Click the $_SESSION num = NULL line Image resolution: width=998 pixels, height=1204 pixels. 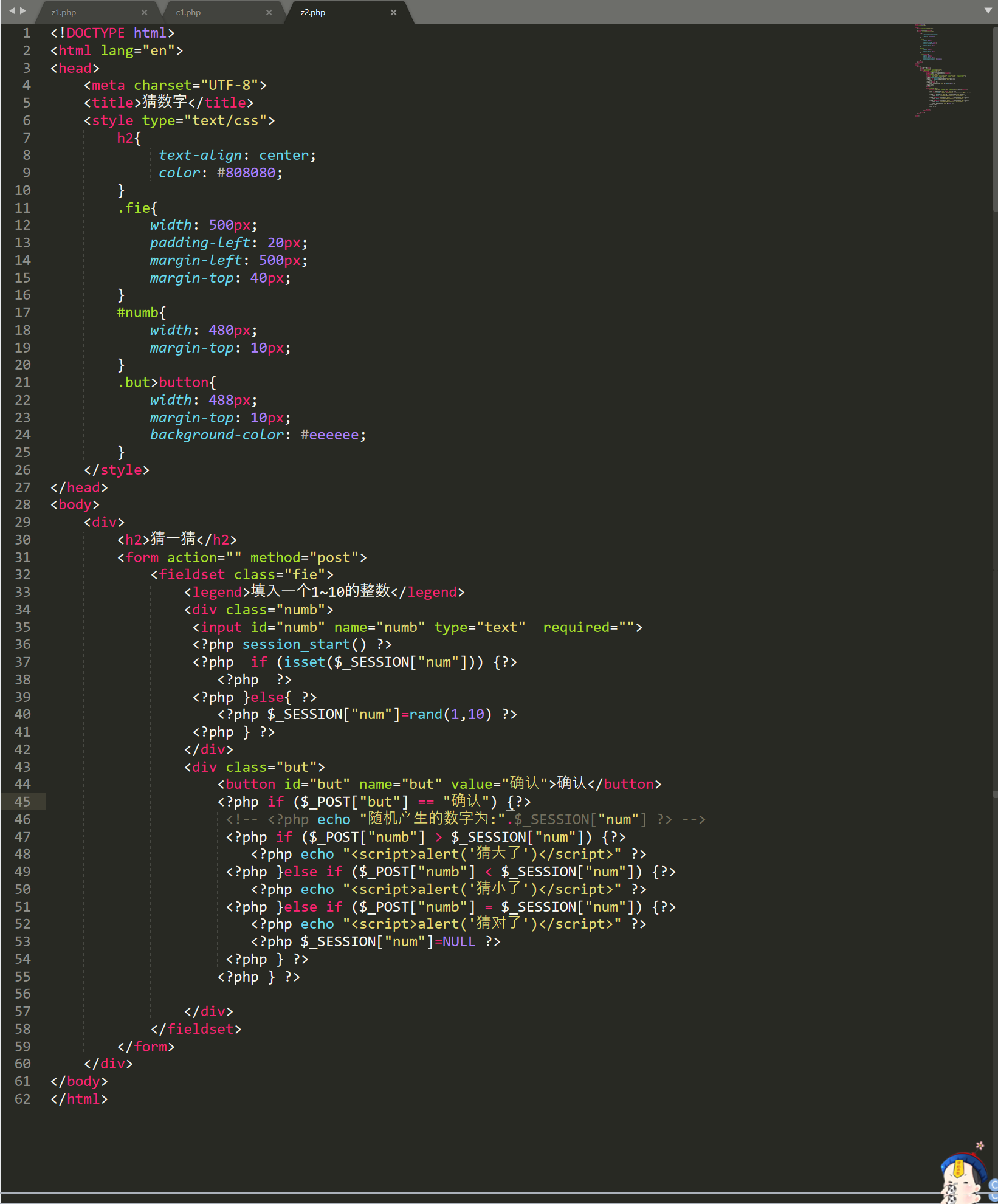coord(376,941)
